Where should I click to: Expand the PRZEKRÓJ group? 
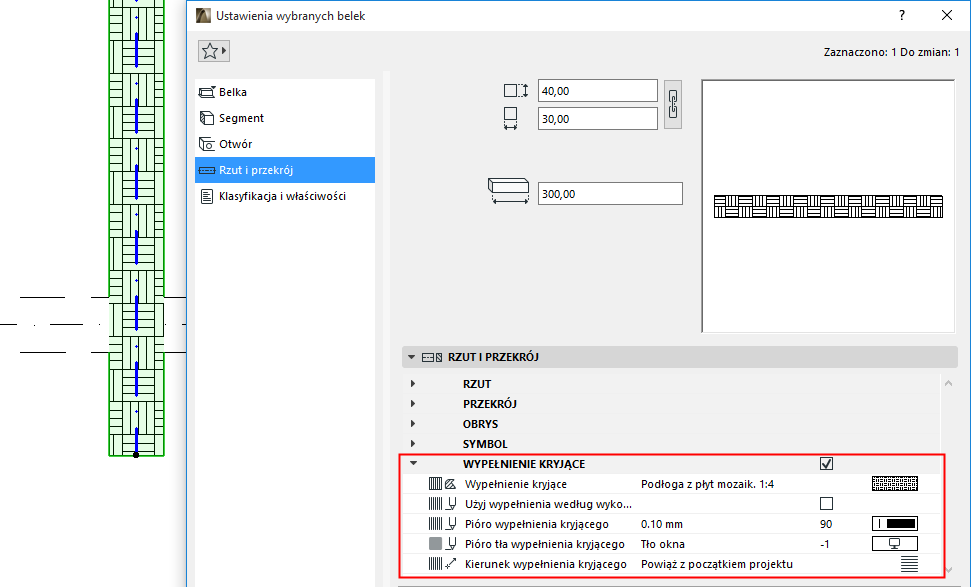click(x=412, y=404)
